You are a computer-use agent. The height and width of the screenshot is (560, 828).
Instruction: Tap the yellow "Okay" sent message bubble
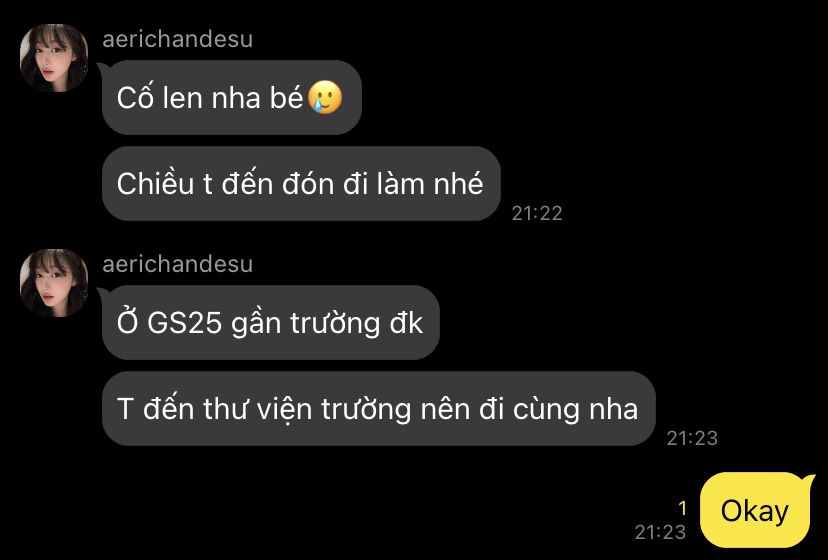pos(755,510)
